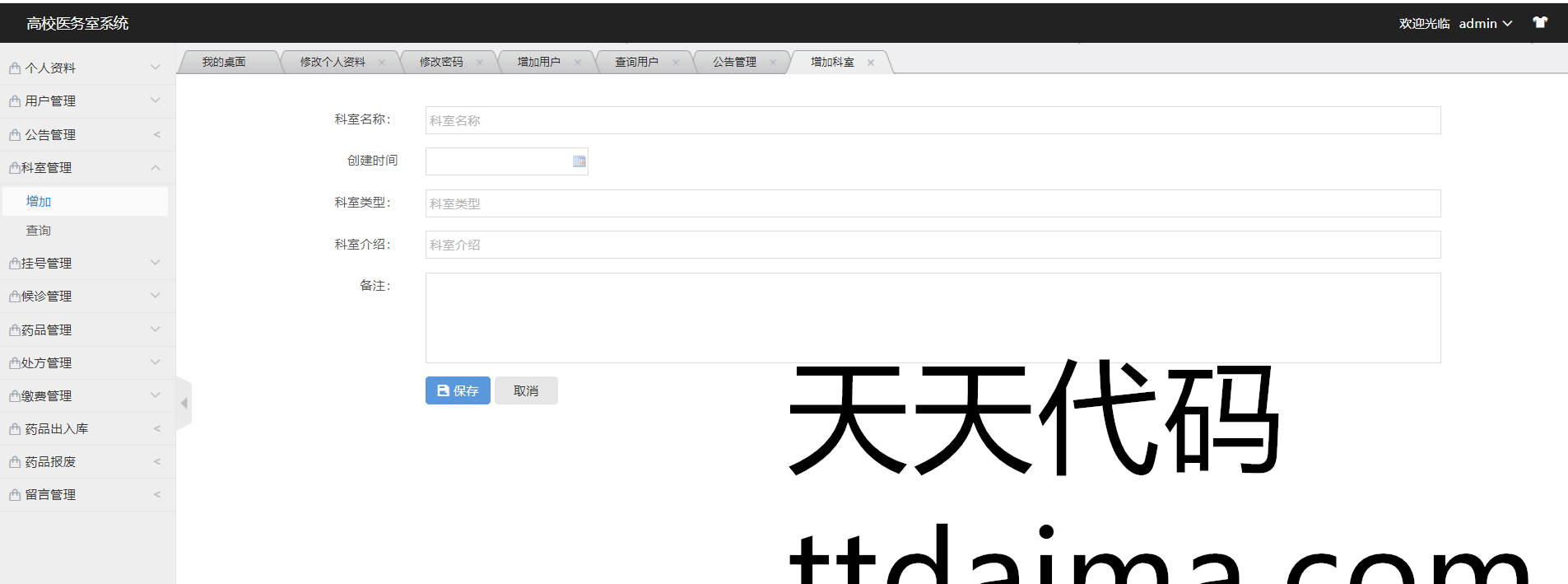Select 查询 under 科室管理
The image size is (1568, 584).
(x=39, y=231)
